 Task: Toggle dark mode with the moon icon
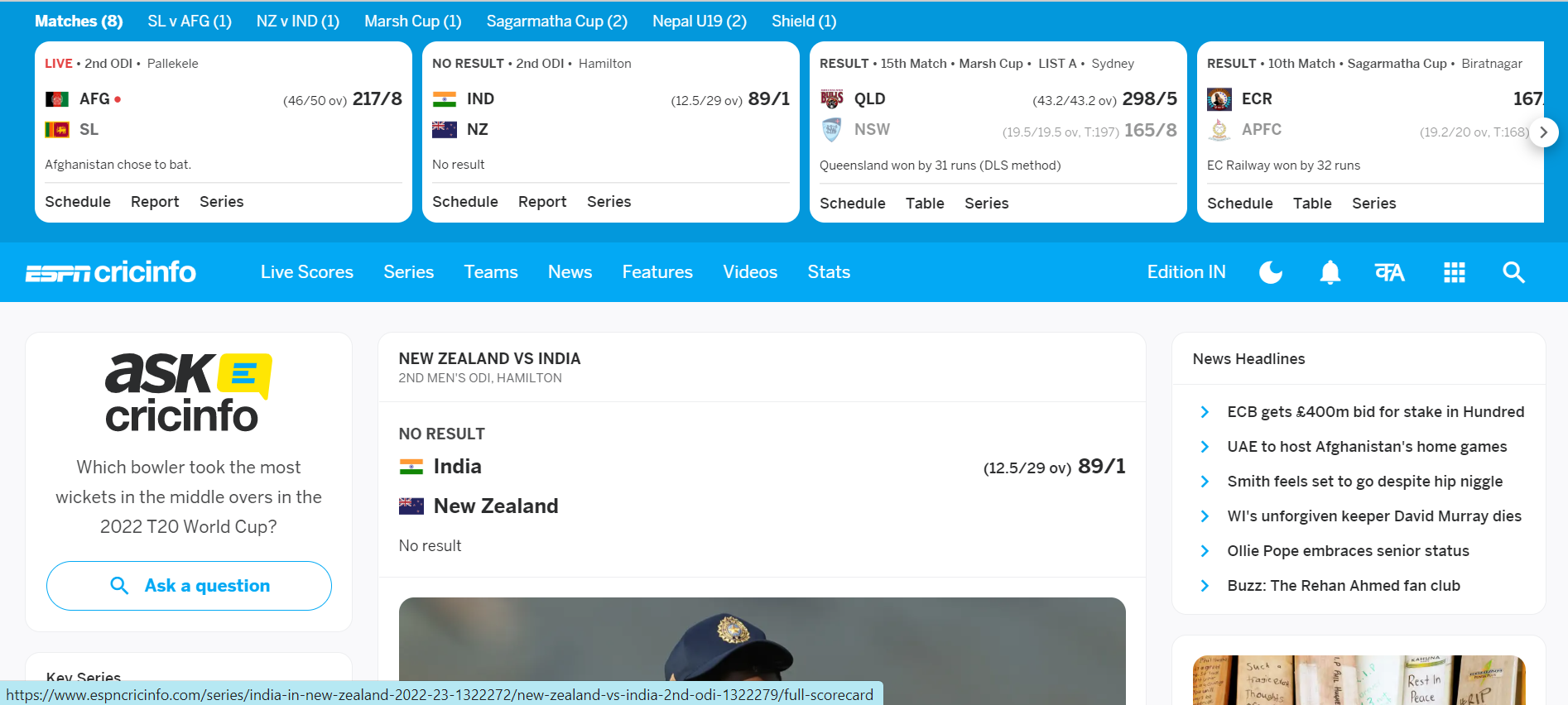coord(1271,272)
